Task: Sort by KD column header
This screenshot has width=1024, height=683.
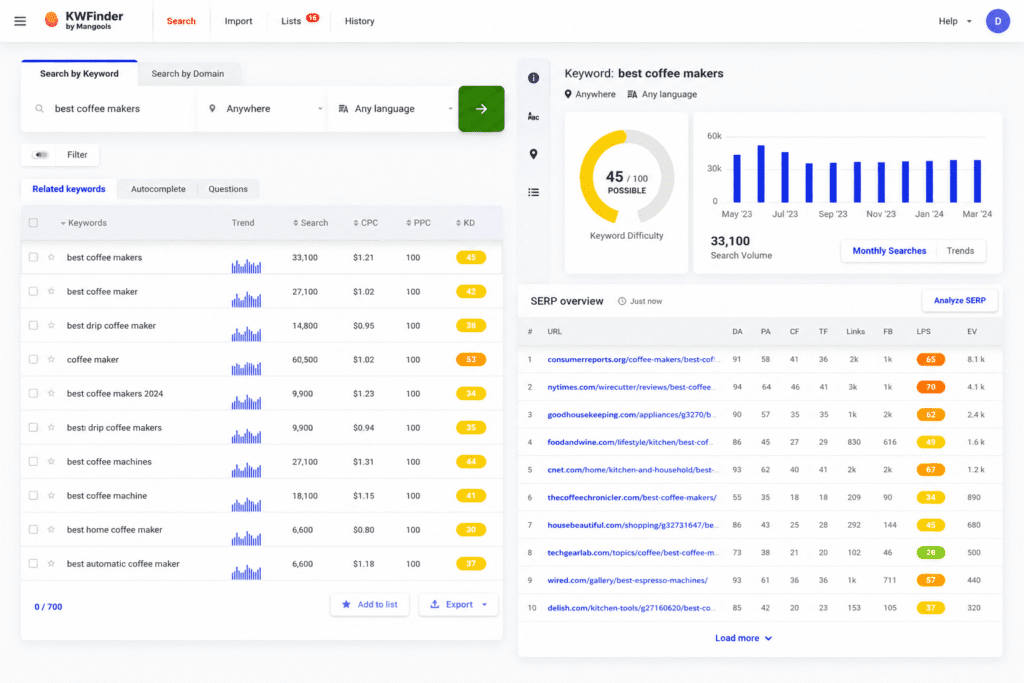Action: coord(465,223)
